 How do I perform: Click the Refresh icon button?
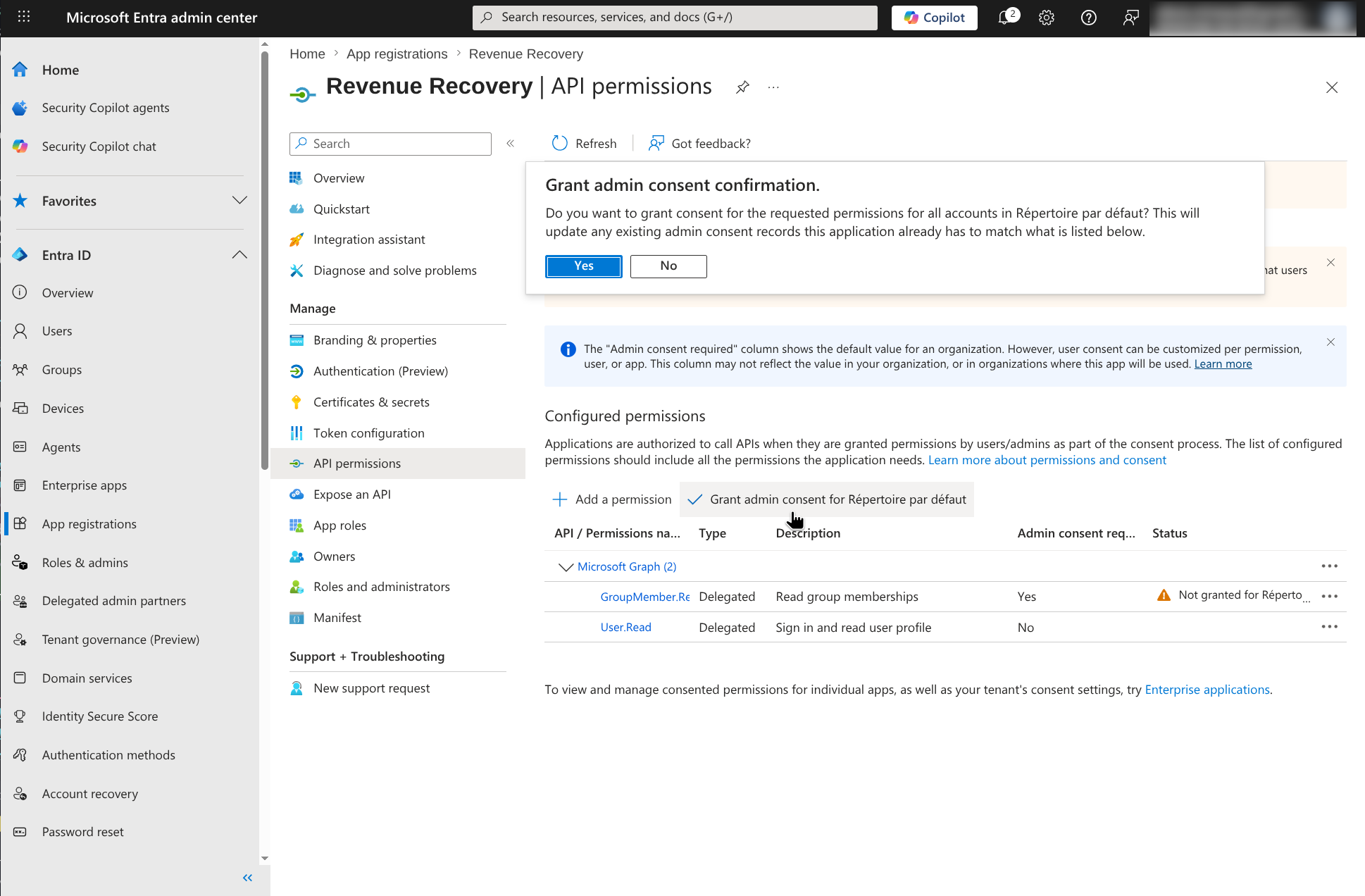[584, 144]
